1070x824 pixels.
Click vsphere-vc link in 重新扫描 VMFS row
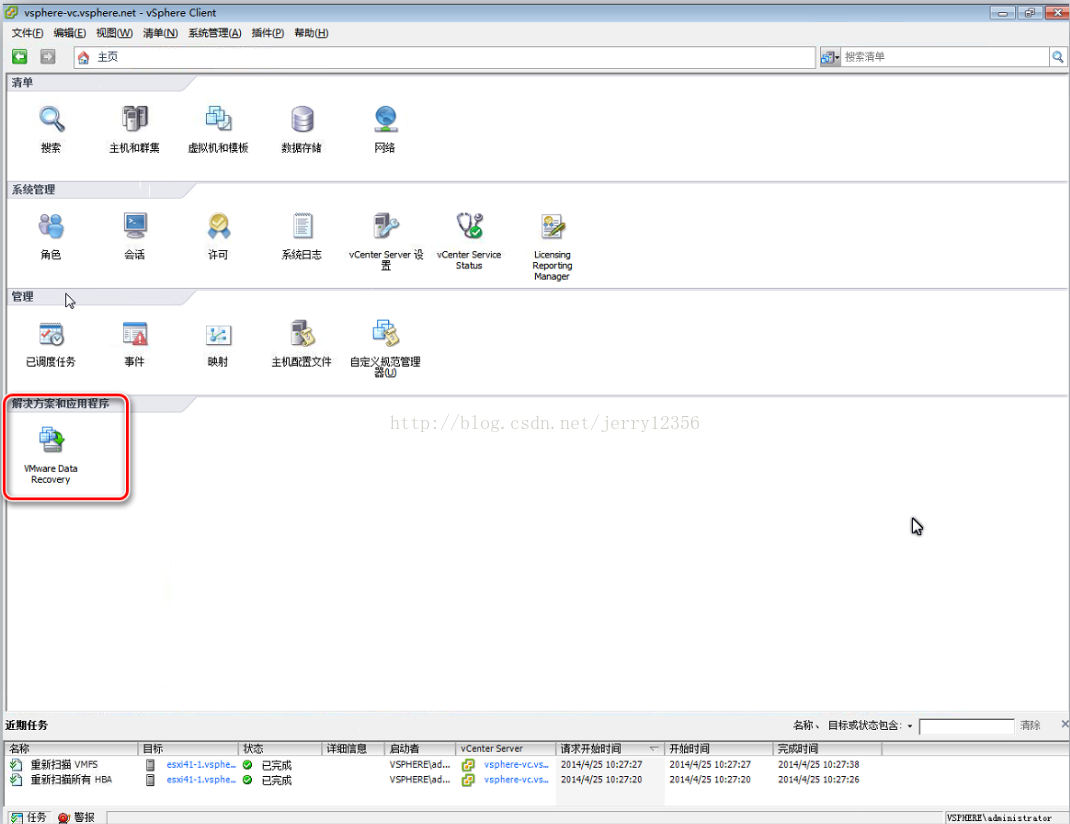pyautogui.click(x=516, y=765)
